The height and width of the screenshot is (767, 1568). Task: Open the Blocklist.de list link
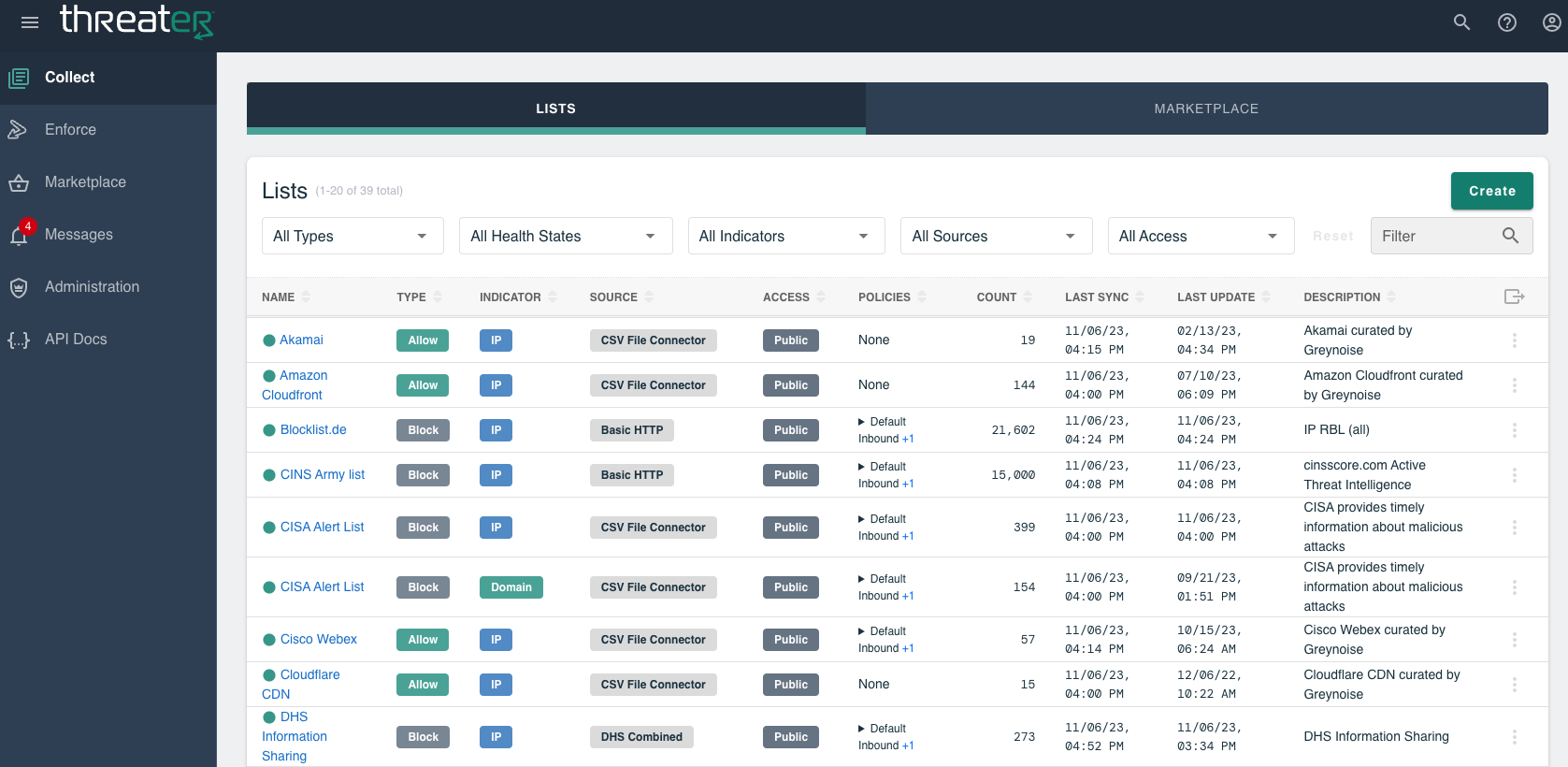click(x=313, y=429)
